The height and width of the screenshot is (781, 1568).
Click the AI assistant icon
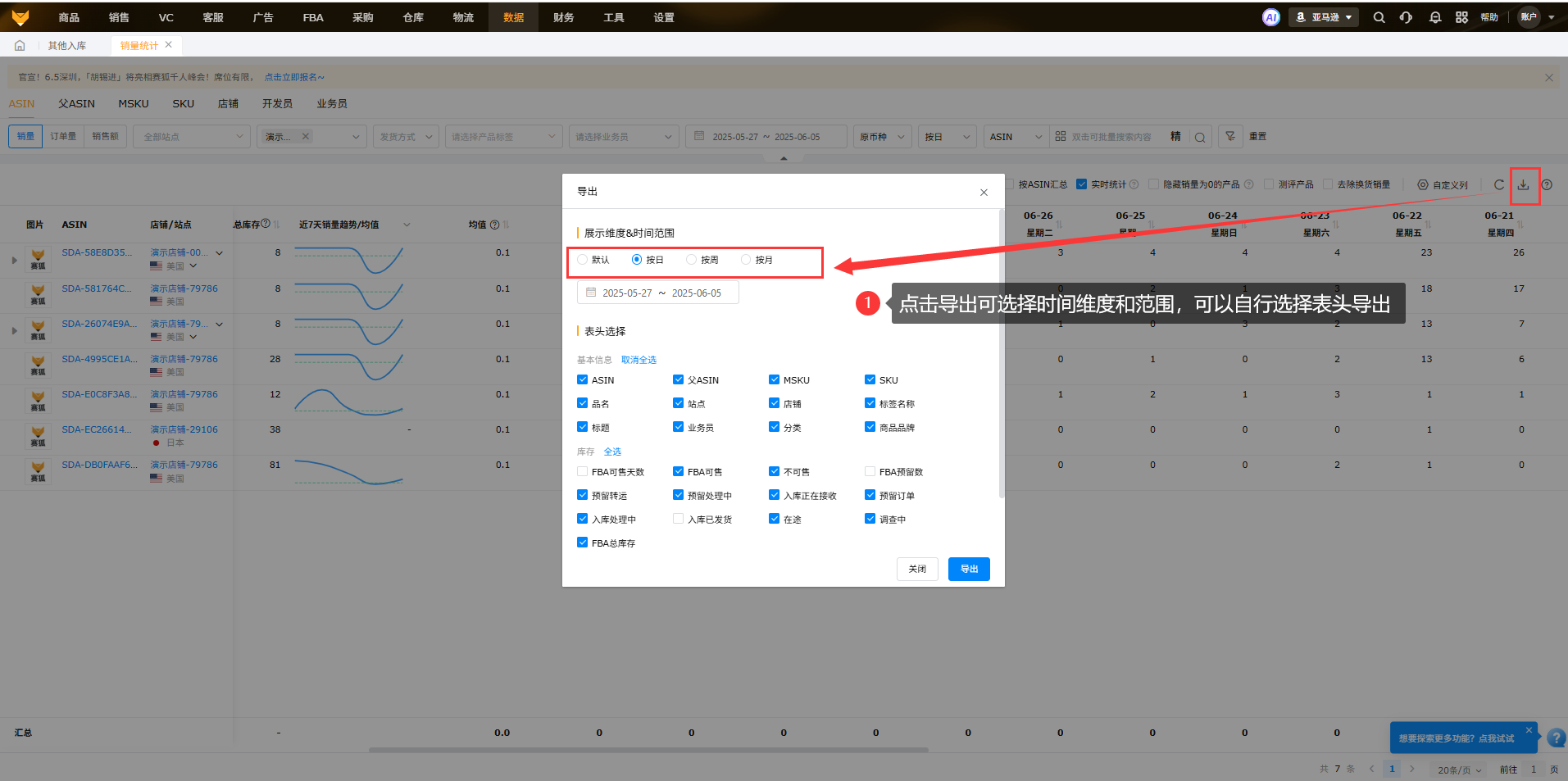pos(1270,17)
